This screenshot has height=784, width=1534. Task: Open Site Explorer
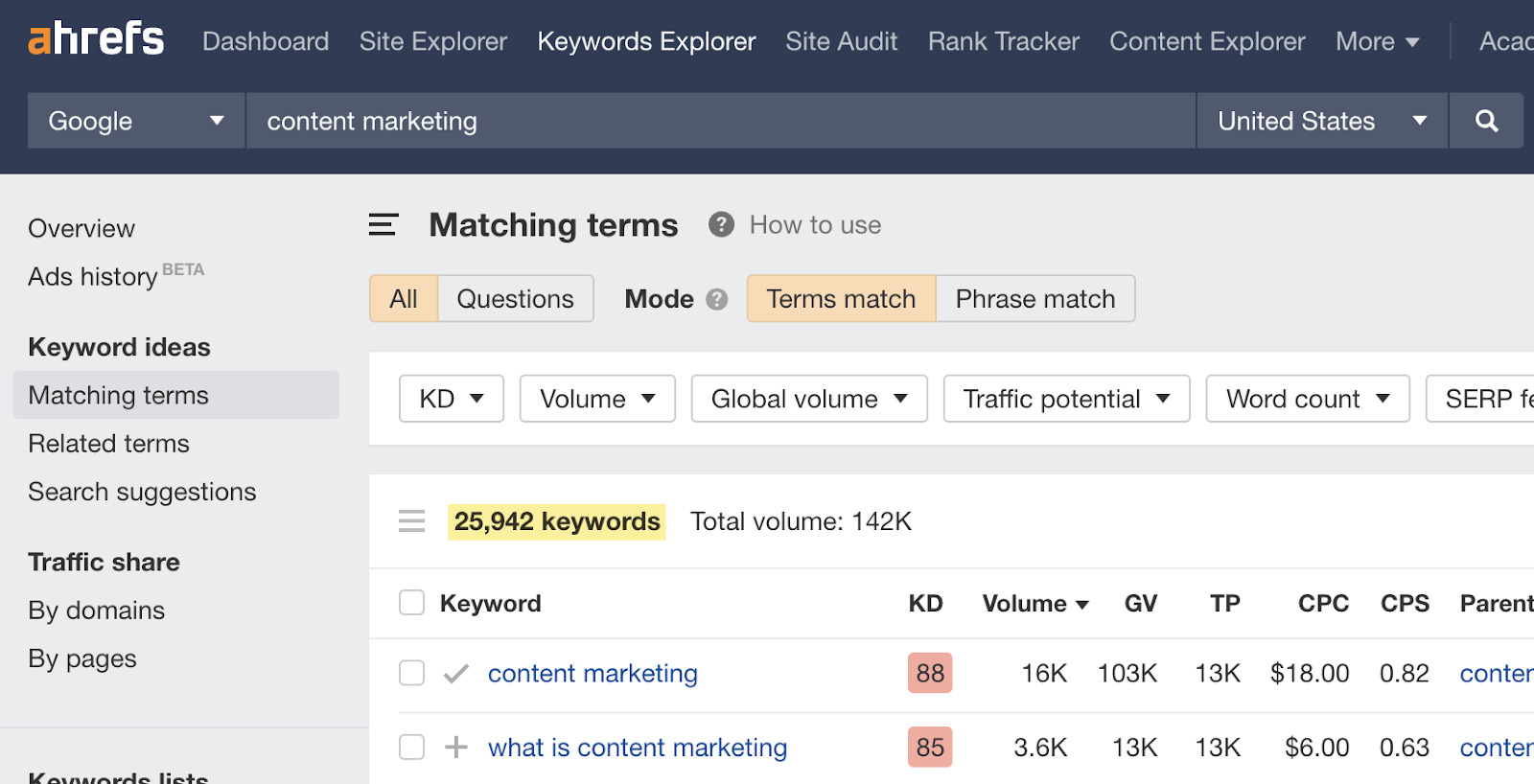click(x=433, y=41)
